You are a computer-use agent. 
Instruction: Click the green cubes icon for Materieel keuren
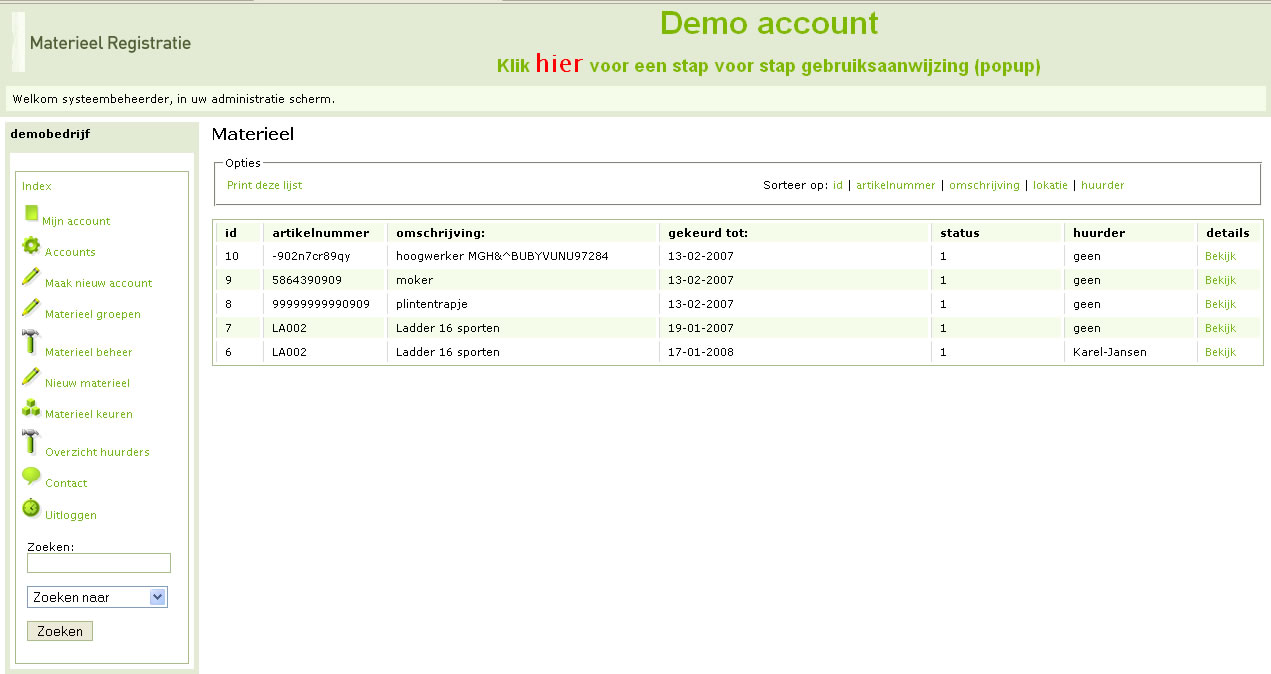31,408
